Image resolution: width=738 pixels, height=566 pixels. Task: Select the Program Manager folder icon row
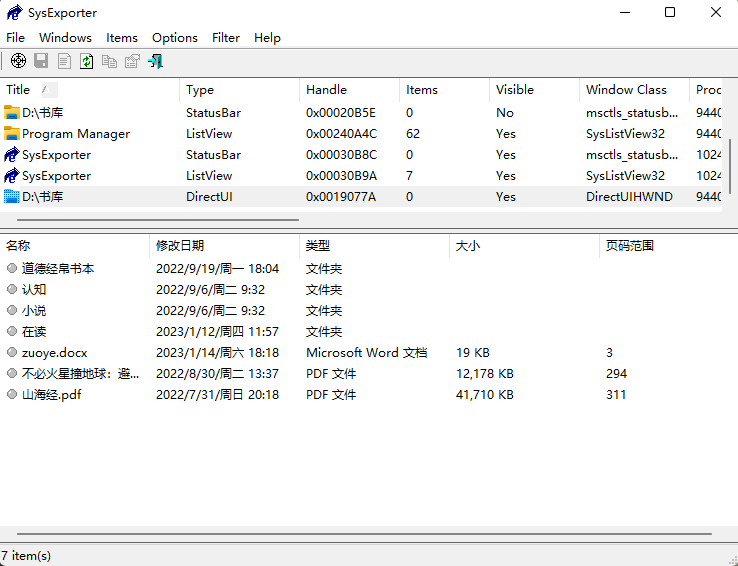(75, 134)
